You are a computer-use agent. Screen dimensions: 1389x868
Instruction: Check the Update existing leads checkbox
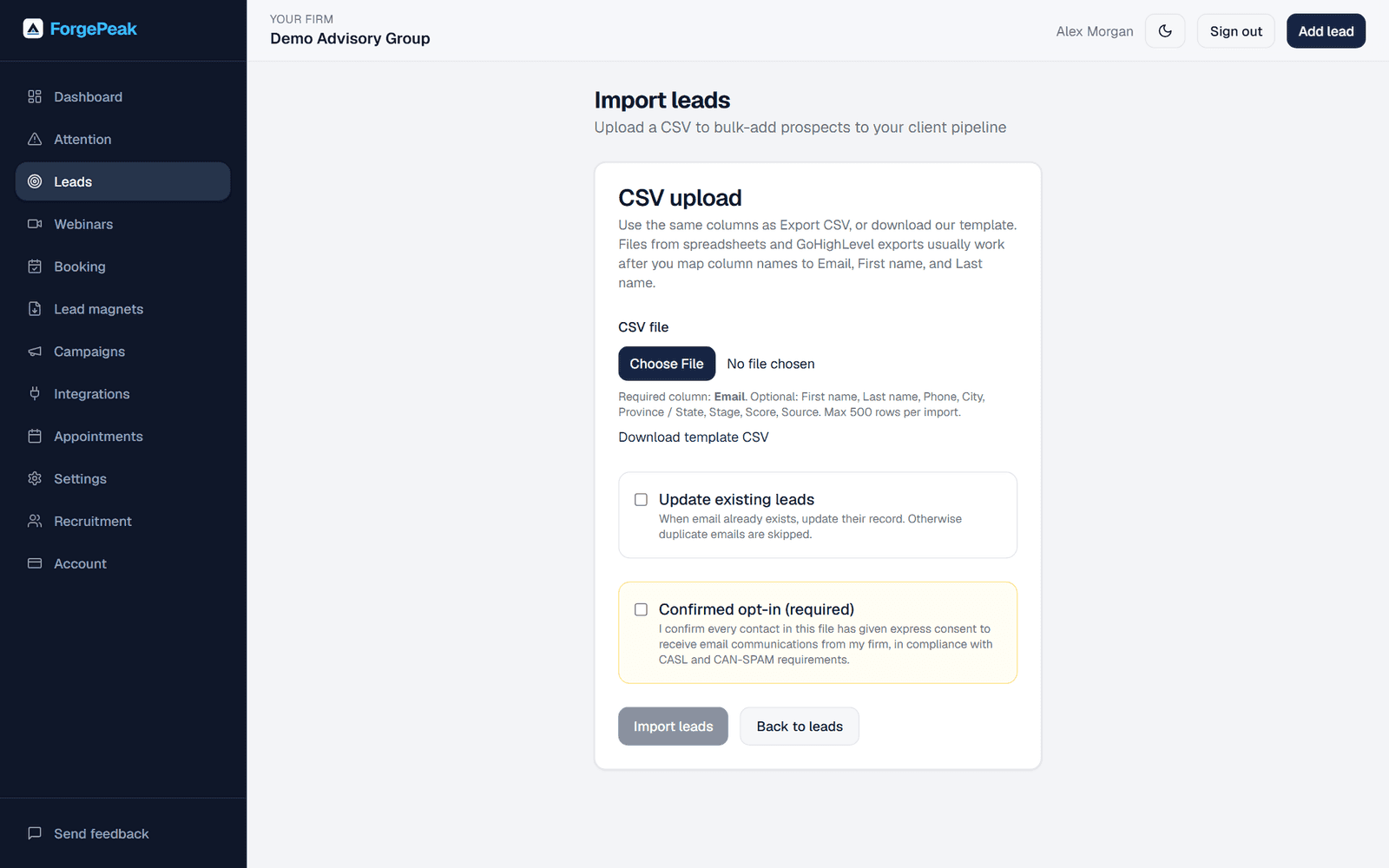(x=641, y=500)
